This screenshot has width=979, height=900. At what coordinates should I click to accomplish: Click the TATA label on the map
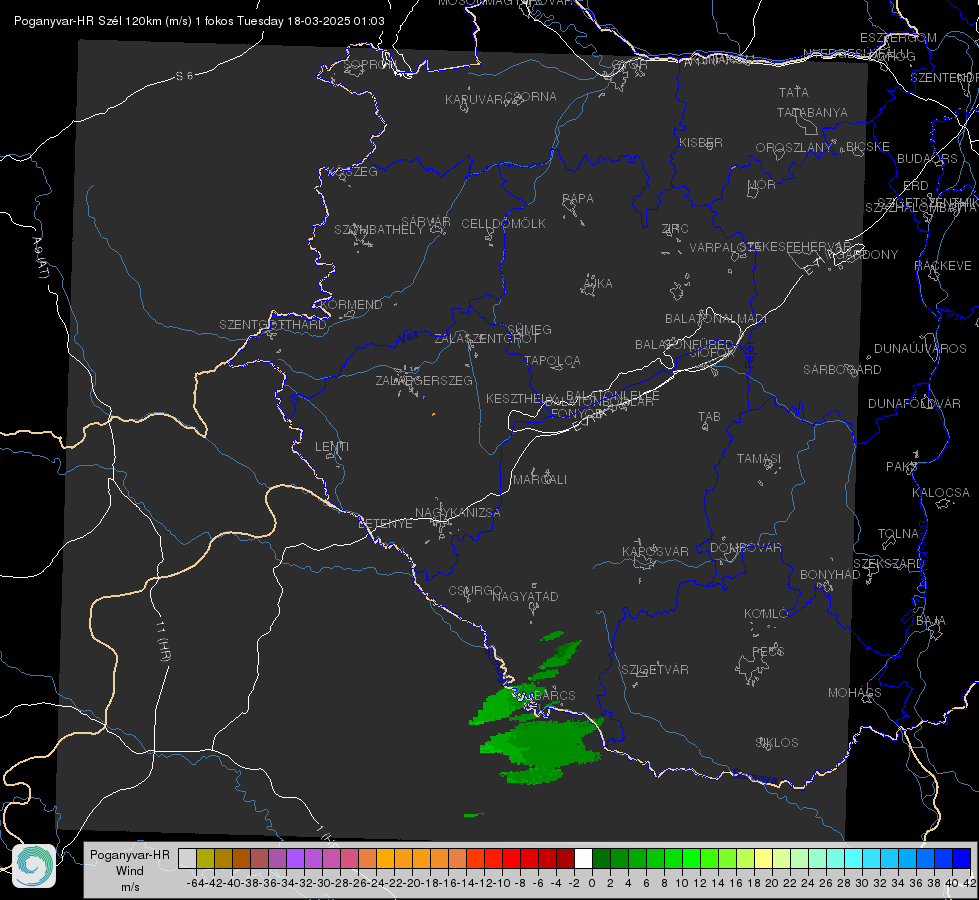(794, 92)
